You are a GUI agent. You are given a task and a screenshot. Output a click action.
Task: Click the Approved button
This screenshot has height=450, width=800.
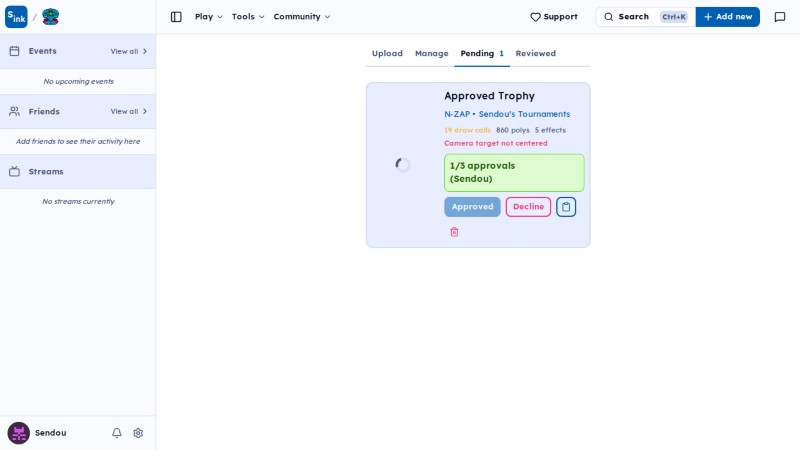point(472,207)
